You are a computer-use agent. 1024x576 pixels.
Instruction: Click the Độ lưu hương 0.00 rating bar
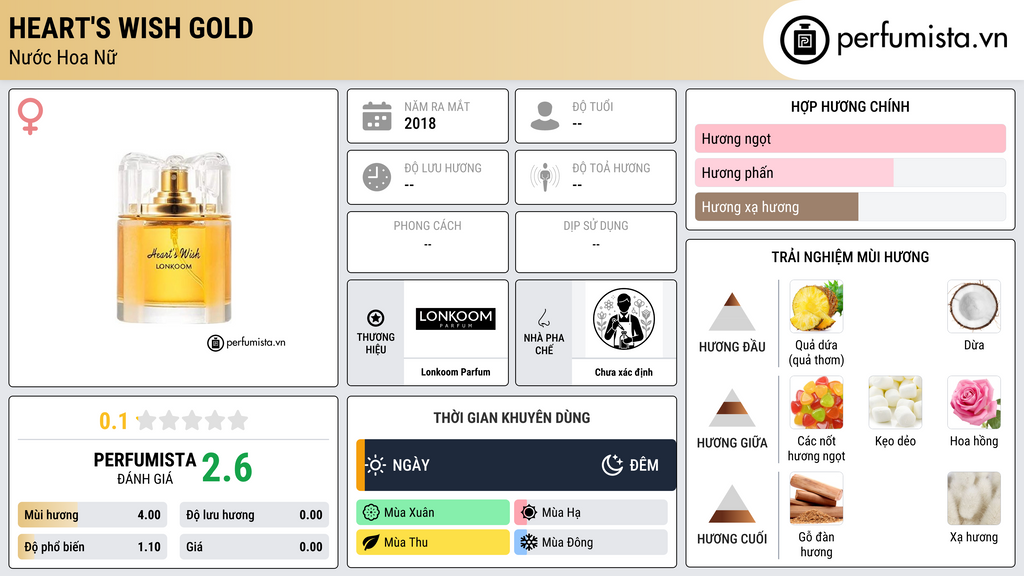pyautogui.click(x=254, y=515)
